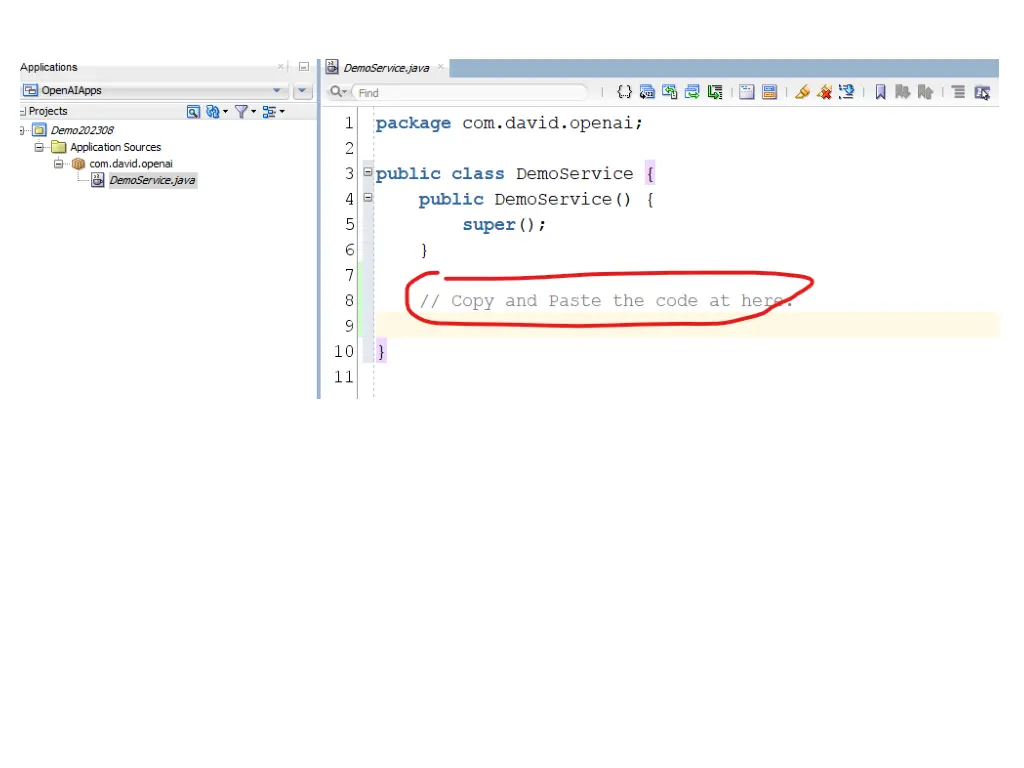Image resolution: width=1024 pixels, height=768 pixels.
Task: Collapse the Projects panel section
Action: coord(22,111)
